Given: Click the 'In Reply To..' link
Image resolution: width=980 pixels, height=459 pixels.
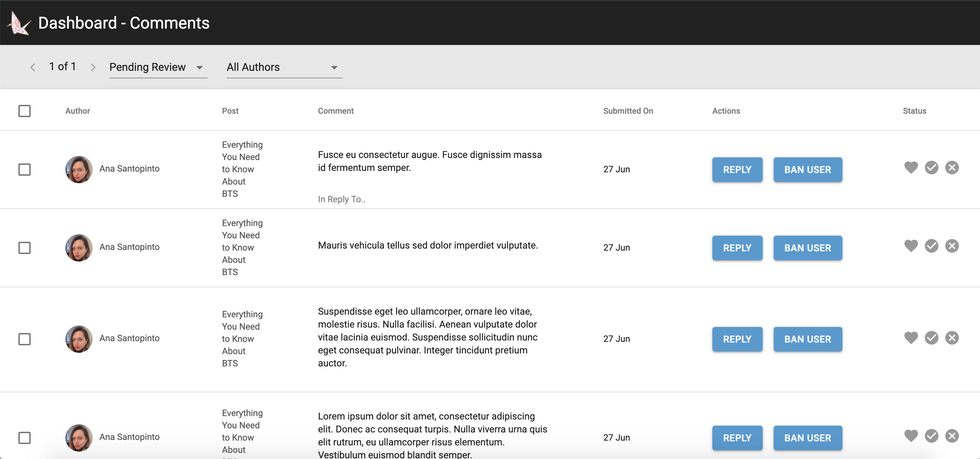Looking at the screenshot, I should click(342, 199).
